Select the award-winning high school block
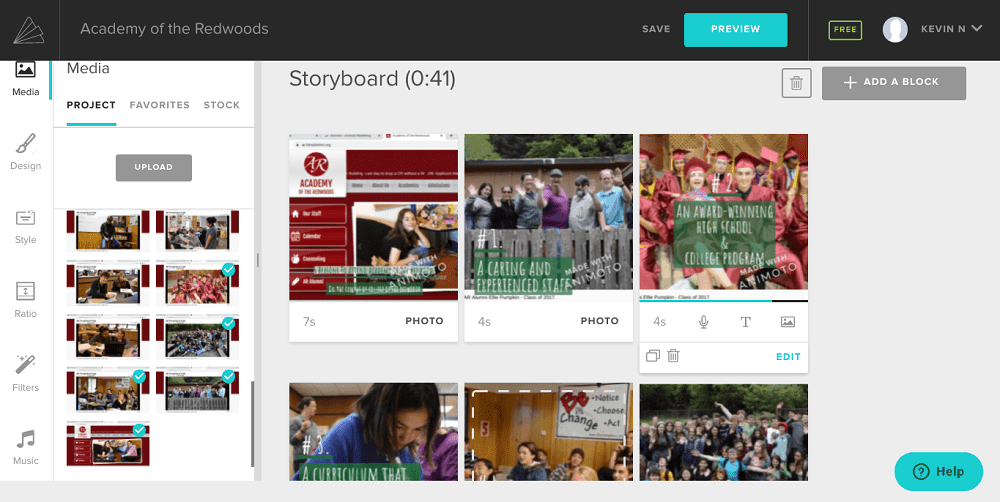Screen dimensions: 1000x502 coord(724,218)
